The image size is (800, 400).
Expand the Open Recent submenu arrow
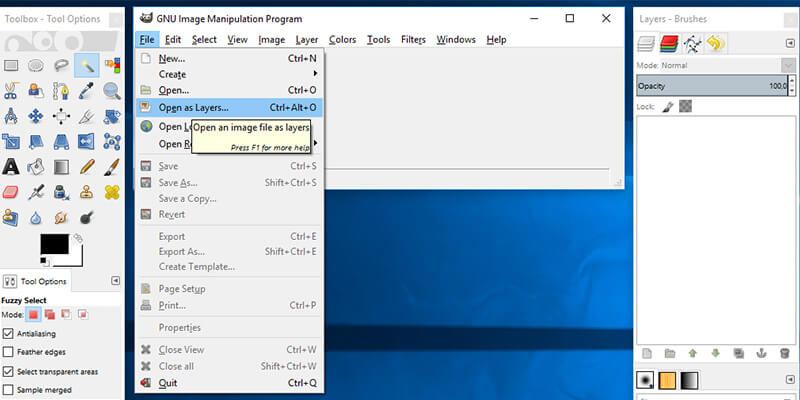pyautogui.click(x=315, y=143)
